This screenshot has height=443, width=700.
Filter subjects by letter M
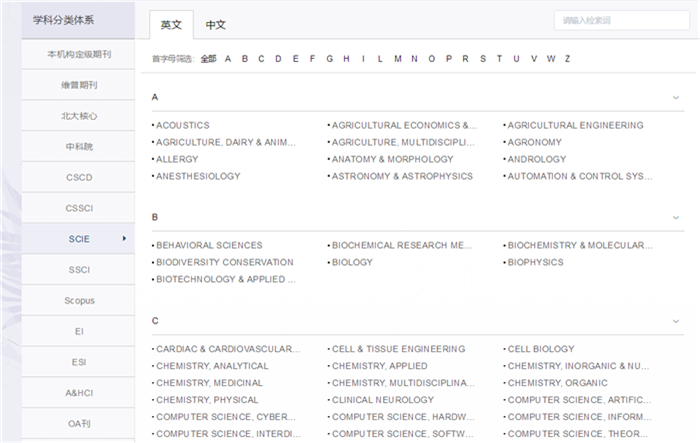click(398, 59)
